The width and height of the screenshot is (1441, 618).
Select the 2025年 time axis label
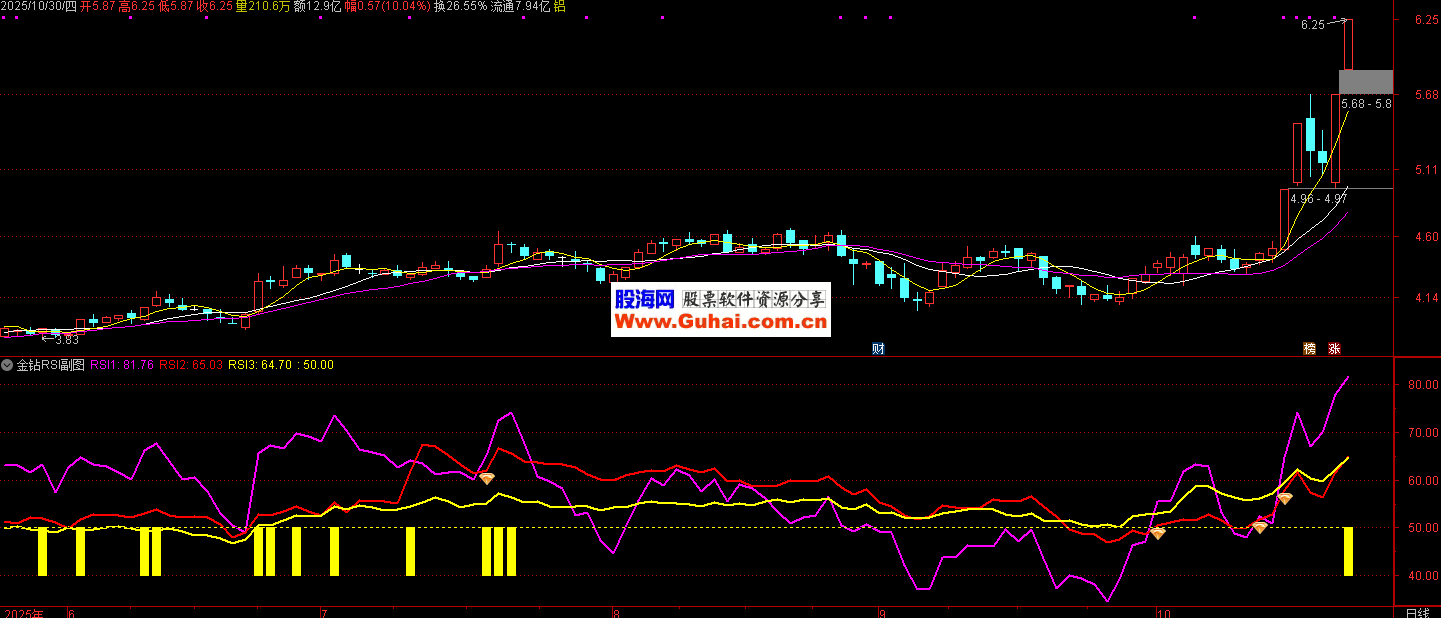pos(25,612)
